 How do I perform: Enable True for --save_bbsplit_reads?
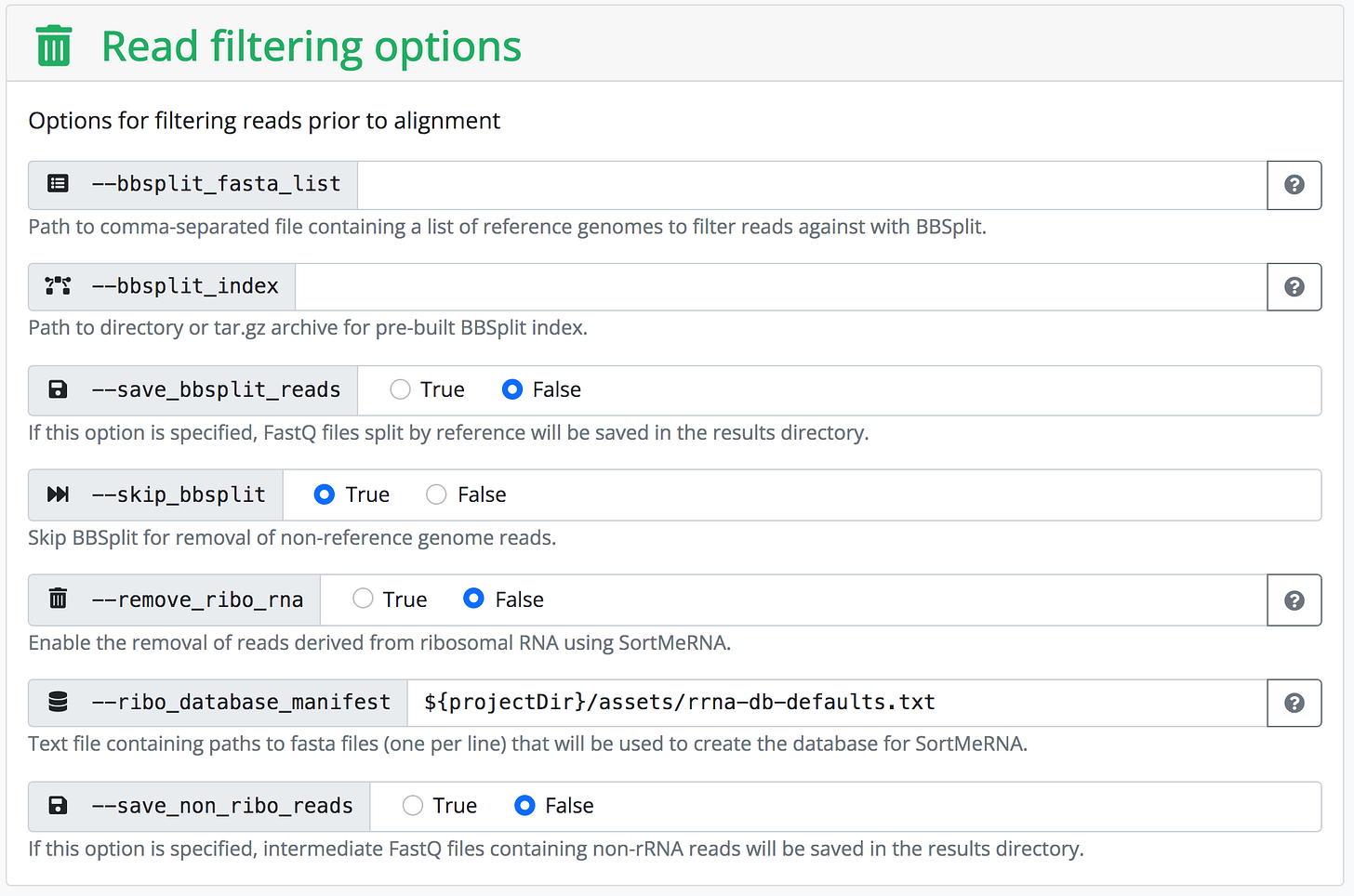coord(400,389)
